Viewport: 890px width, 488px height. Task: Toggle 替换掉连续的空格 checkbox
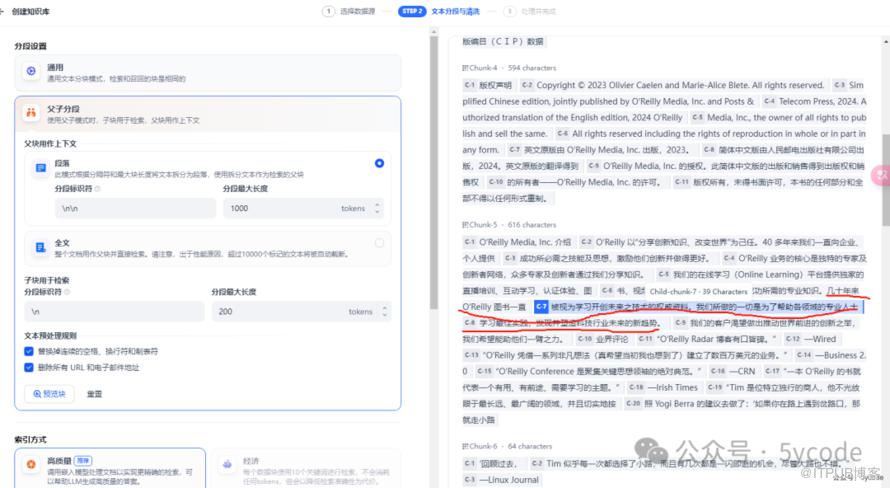pos(29,351)
